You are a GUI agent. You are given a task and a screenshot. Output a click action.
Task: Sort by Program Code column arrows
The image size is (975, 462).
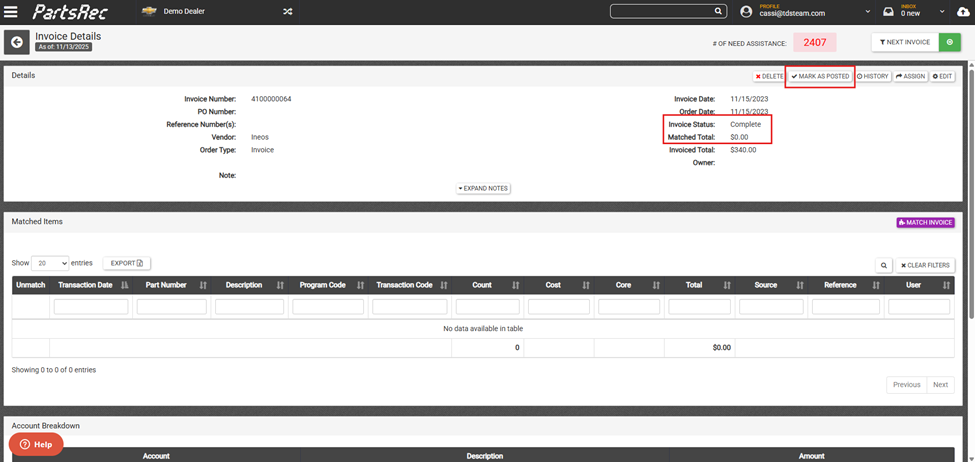361,285
